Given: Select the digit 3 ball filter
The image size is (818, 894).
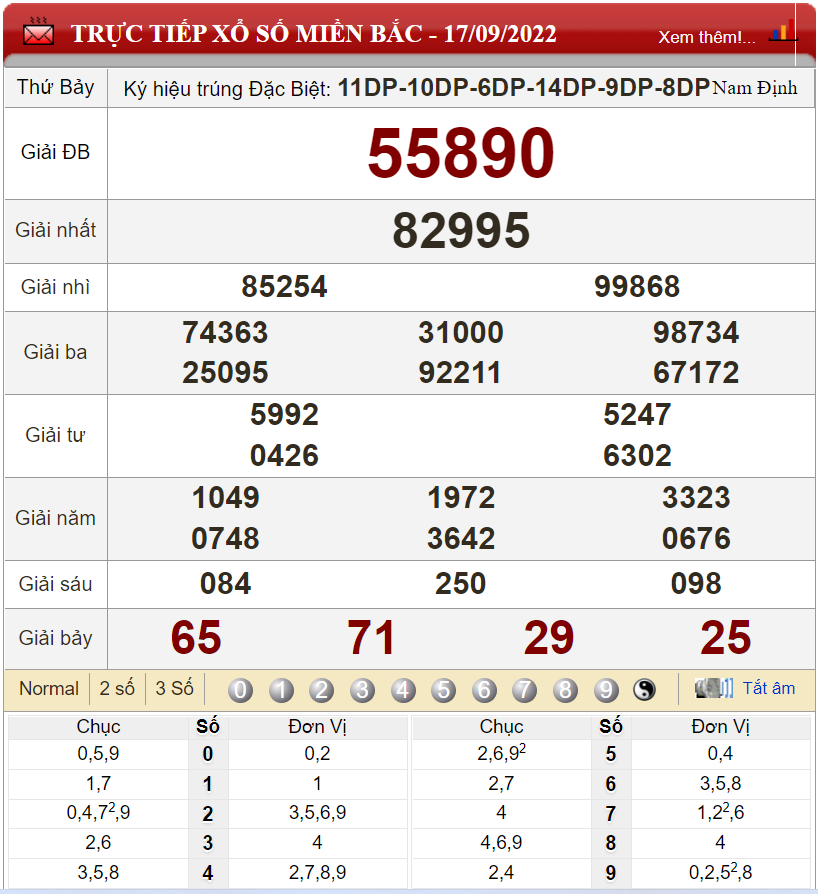Looking at the screenshot, I should point(362,690).
